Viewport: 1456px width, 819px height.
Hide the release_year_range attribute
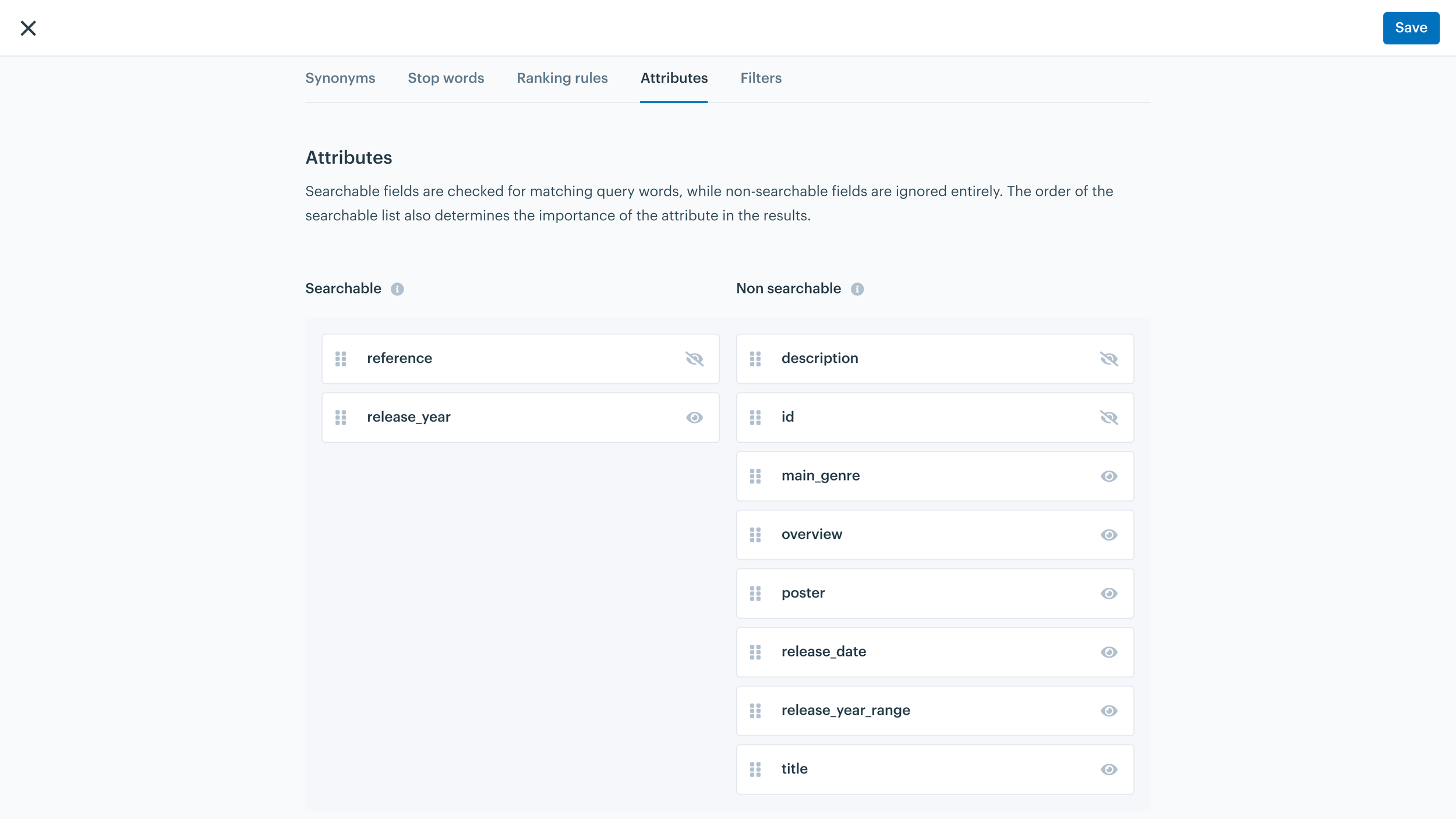[x=1108, y=711]
